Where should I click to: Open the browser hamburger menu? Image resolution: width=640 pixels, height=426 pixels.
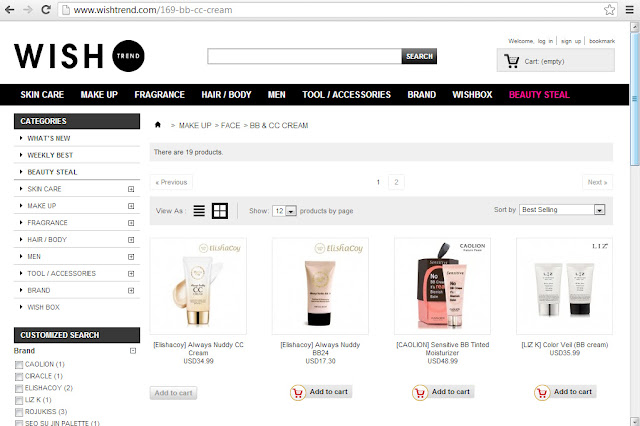coord(629,9)
